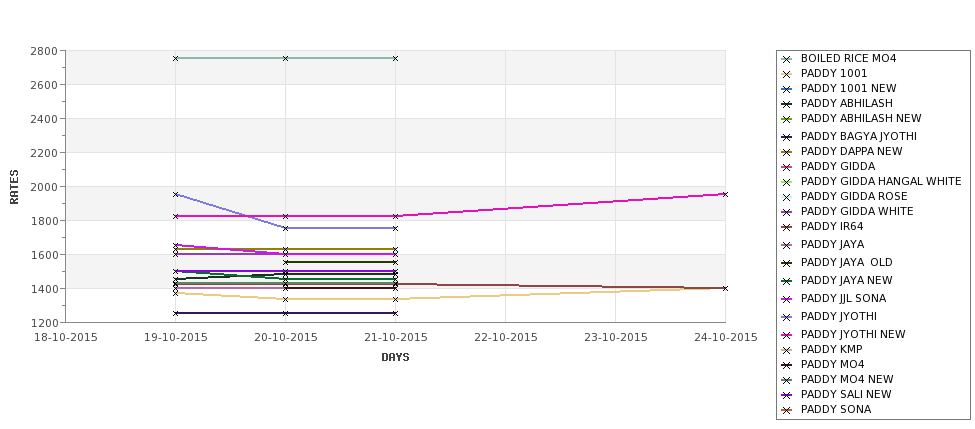Image resolution: width=975 pixels, height=429 pixels.
Task: Select the PADDY KMP legend marker
Action: point(787,350)
